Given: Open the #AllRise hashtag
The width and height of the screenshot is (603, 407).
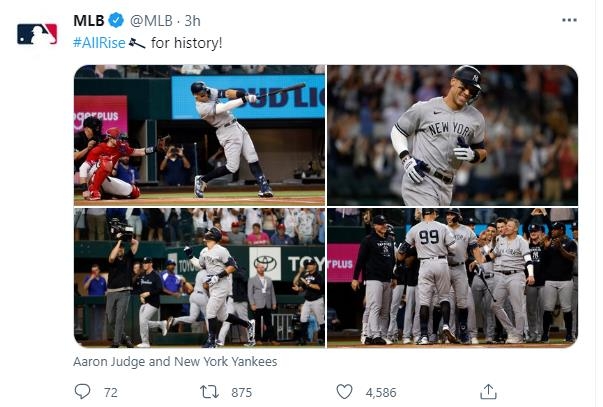Looking at the screenshot, I should point(99,42).
